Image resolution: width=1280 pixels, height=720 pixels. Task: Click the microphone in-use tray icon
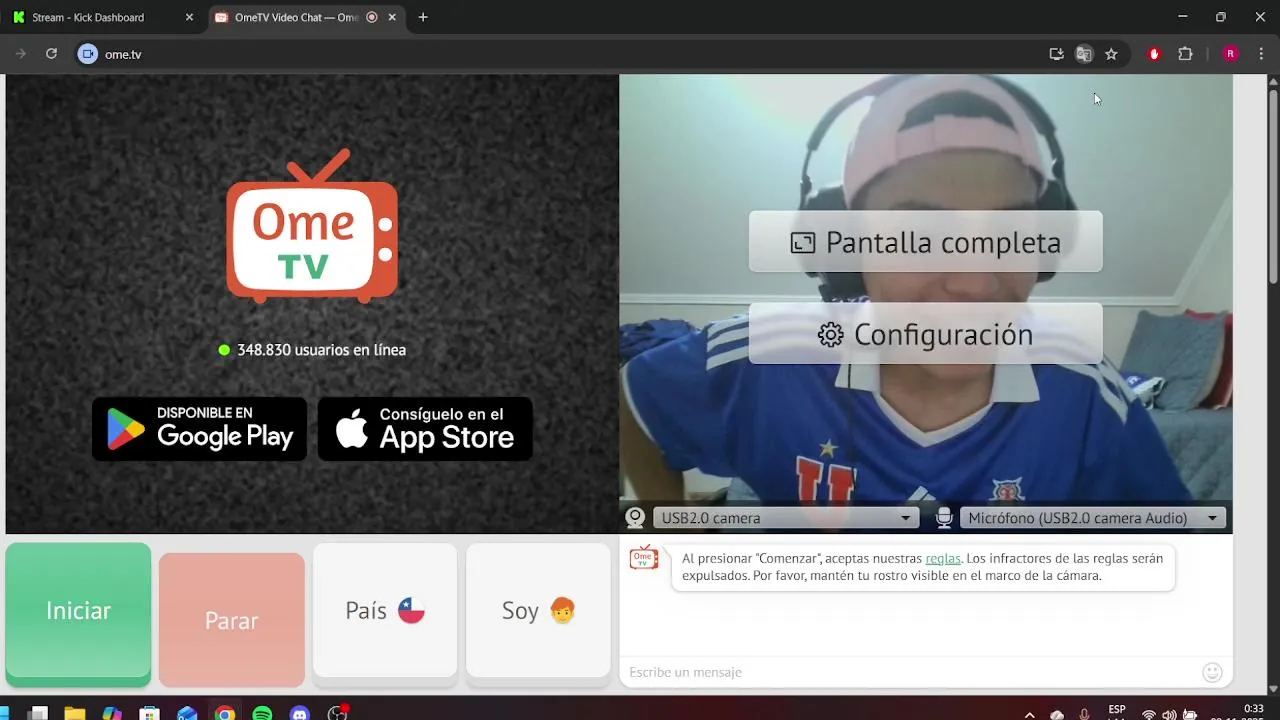pos(1085,715)
